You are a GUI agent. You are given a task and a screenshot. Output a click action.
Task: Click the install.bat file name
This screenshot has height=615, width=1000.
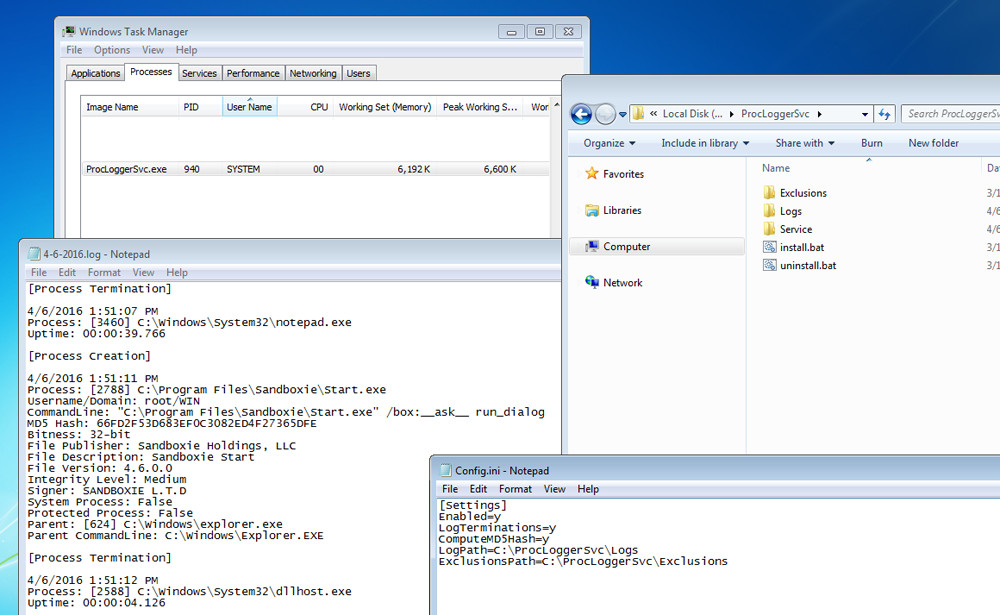(x=802, y=247)
